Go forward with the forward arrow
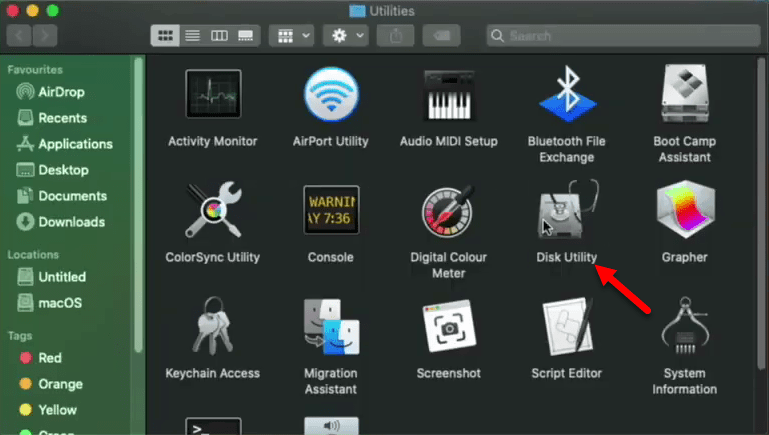 click(x=45, y=35)
